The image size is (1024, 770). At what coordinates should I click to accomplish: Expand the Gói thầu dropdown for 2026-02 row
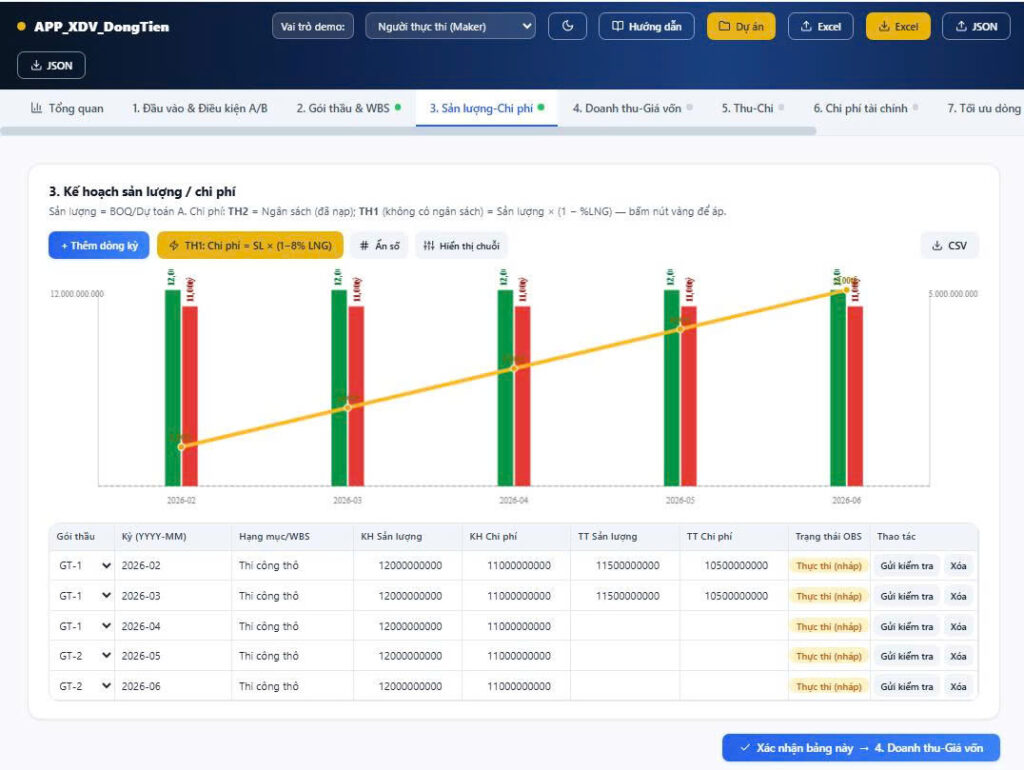point(83,566)
